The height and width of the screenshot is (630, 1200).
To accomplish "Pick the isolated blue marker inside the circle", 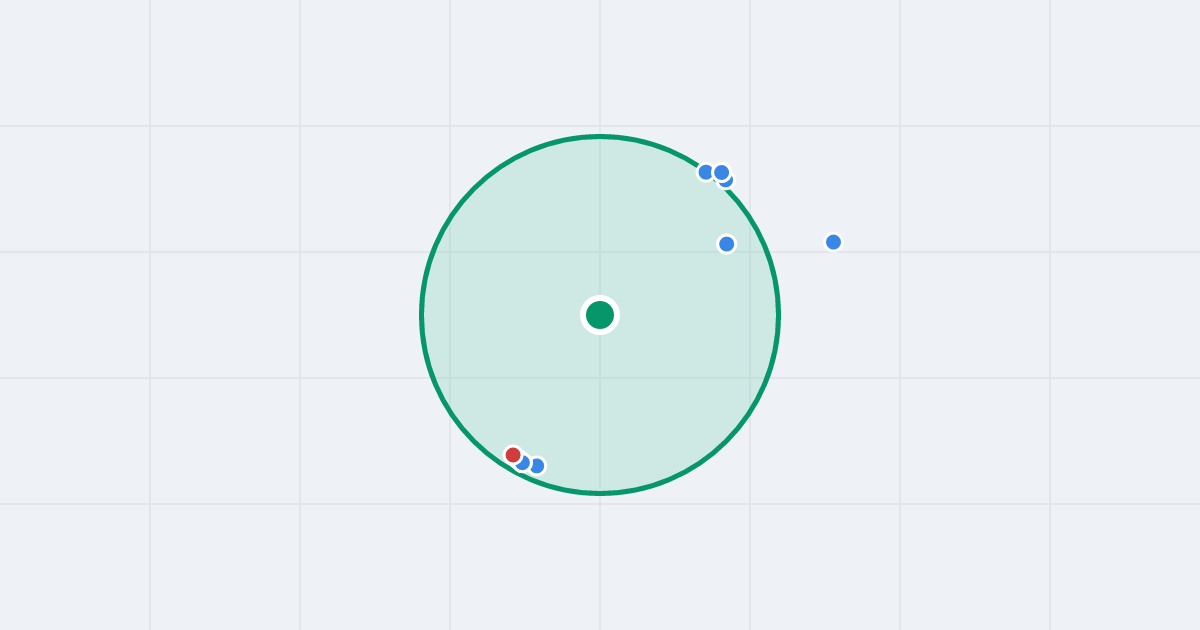I will point(727,244).
